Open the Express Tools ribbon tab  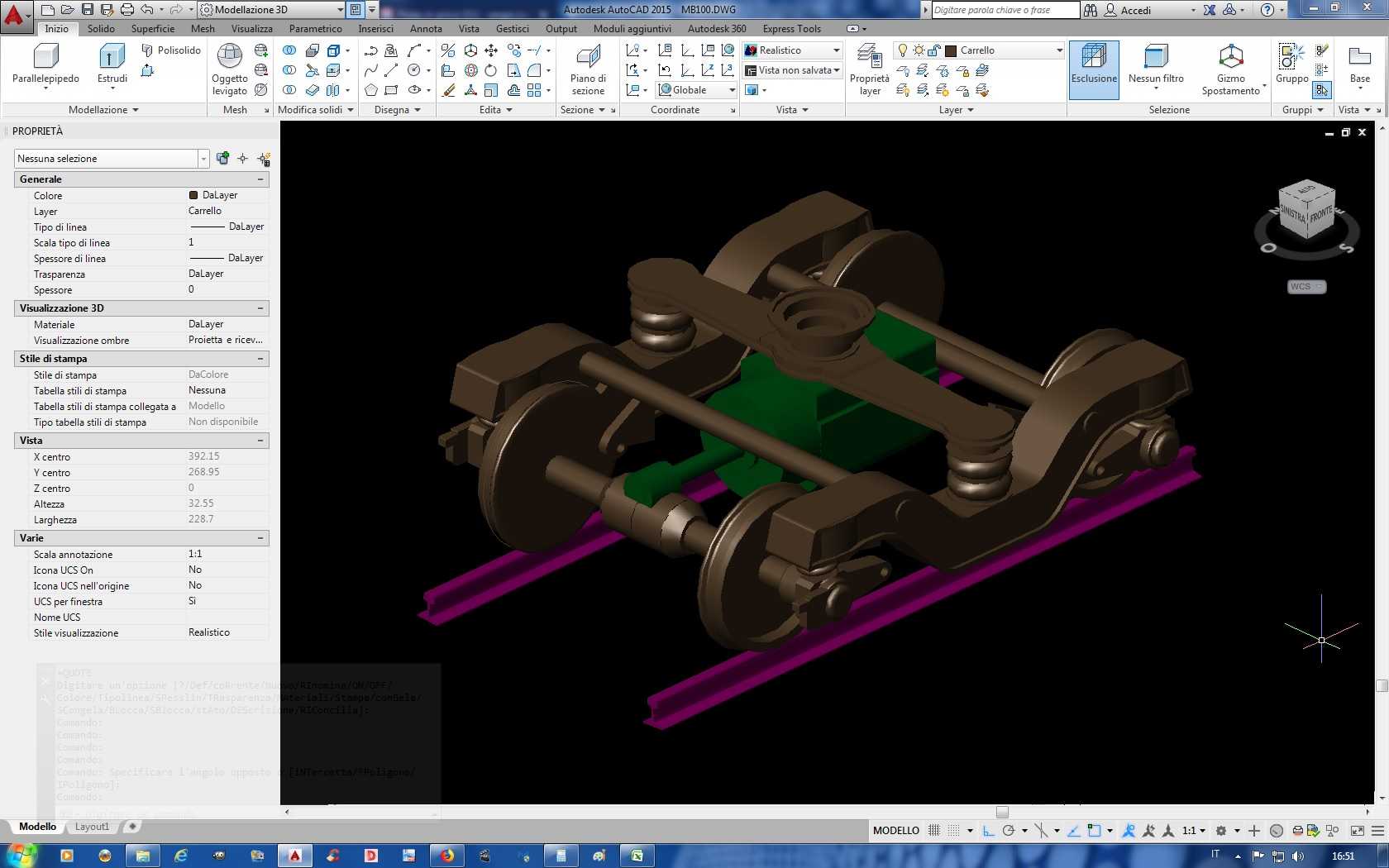791,28
